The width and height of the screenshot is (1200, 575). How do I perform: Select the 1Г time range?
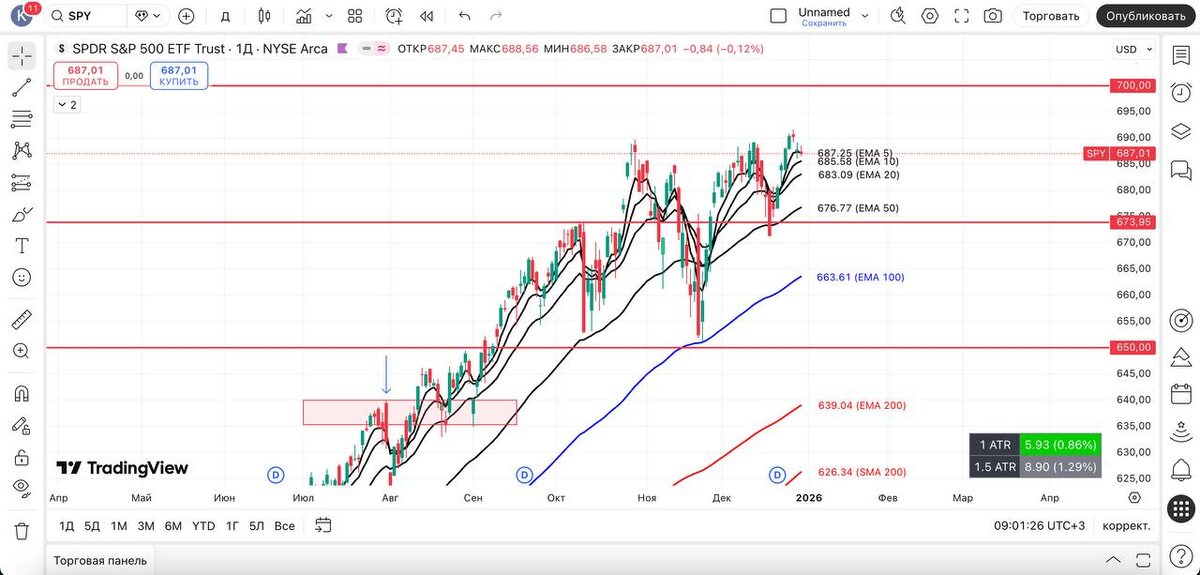[232, 525]
